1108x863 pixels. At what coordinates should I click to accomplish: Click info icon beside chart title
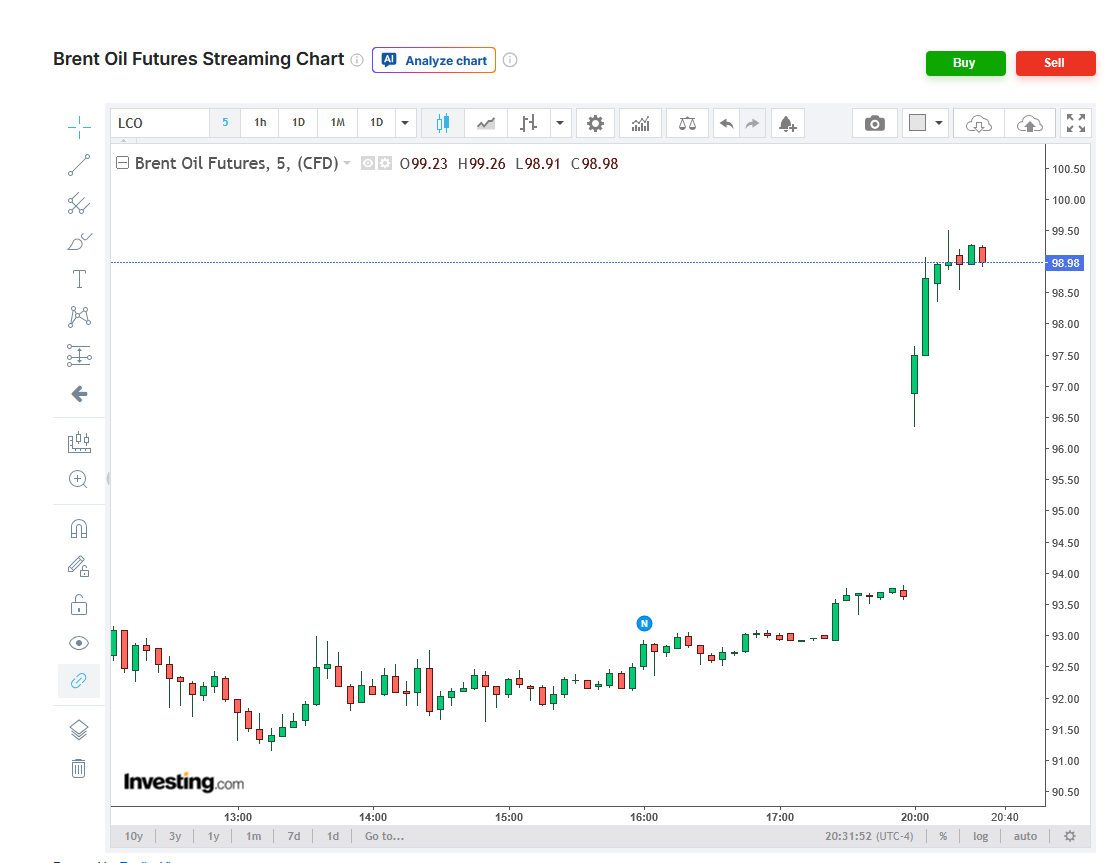[358, 60]
